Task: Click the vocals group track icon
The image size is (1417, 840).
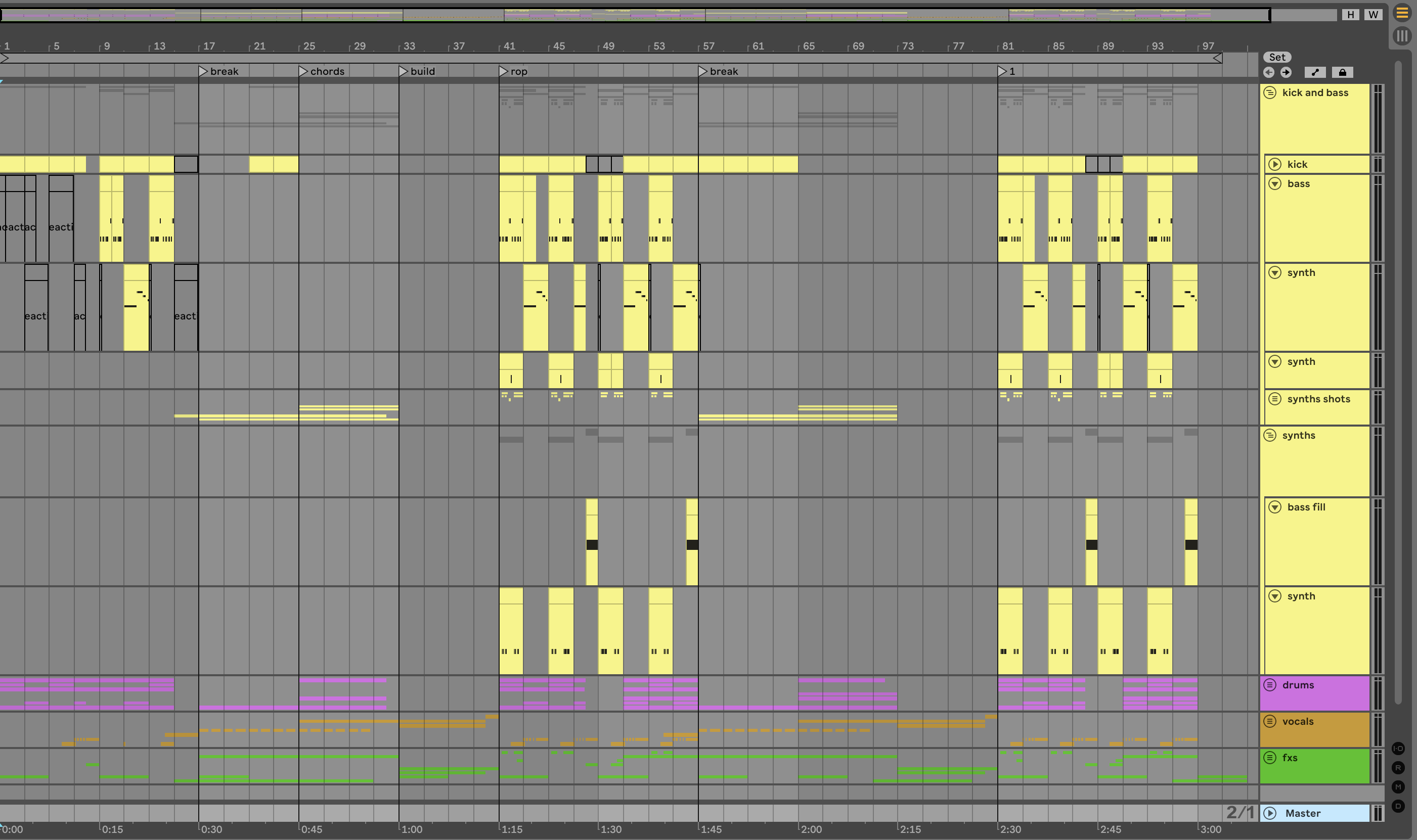Action: coord(1270,721)
